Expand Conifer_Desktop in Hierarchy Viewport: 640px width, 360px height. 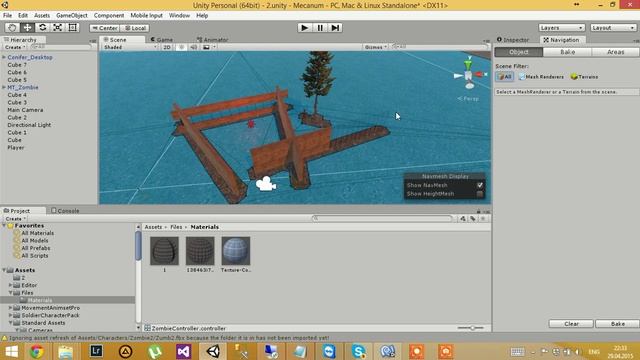(4, 58)
